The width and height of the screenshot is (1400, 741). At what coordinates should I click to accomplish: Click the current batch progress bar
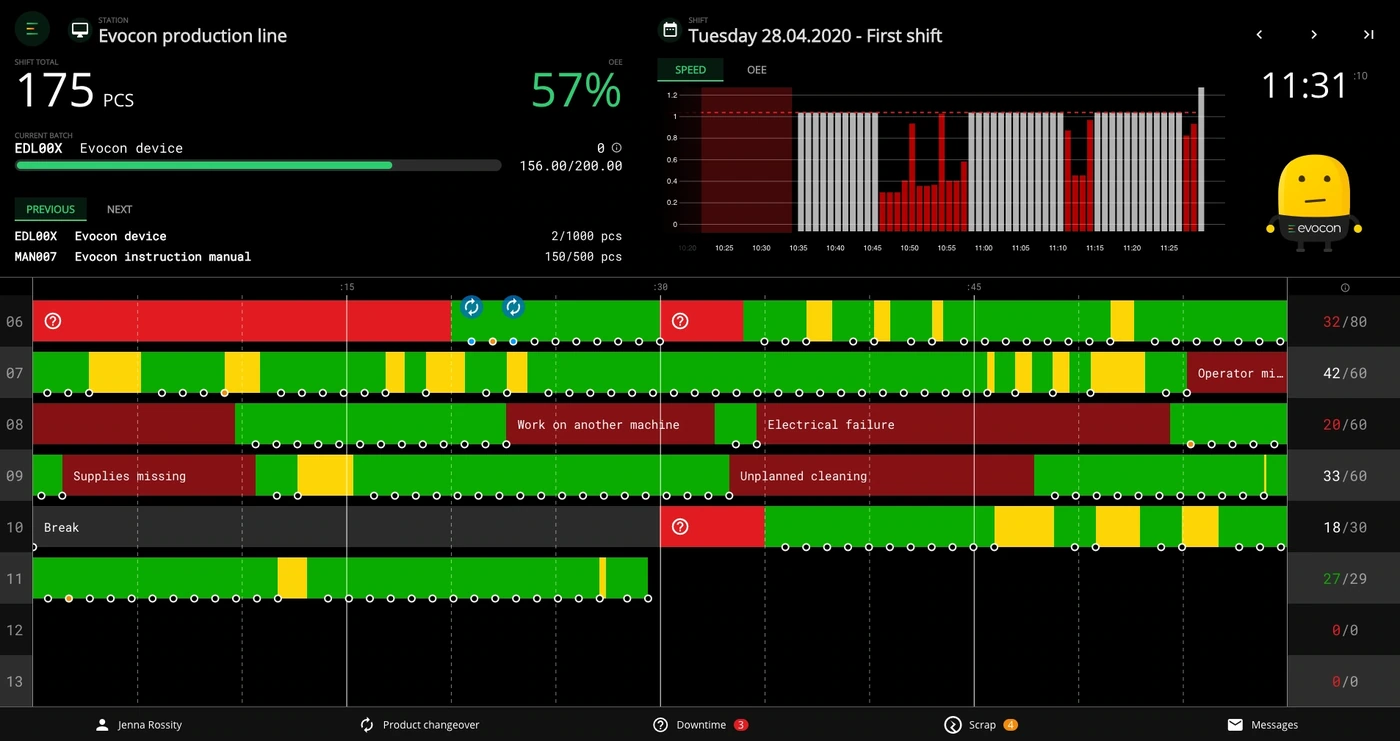tap(258, 165)
